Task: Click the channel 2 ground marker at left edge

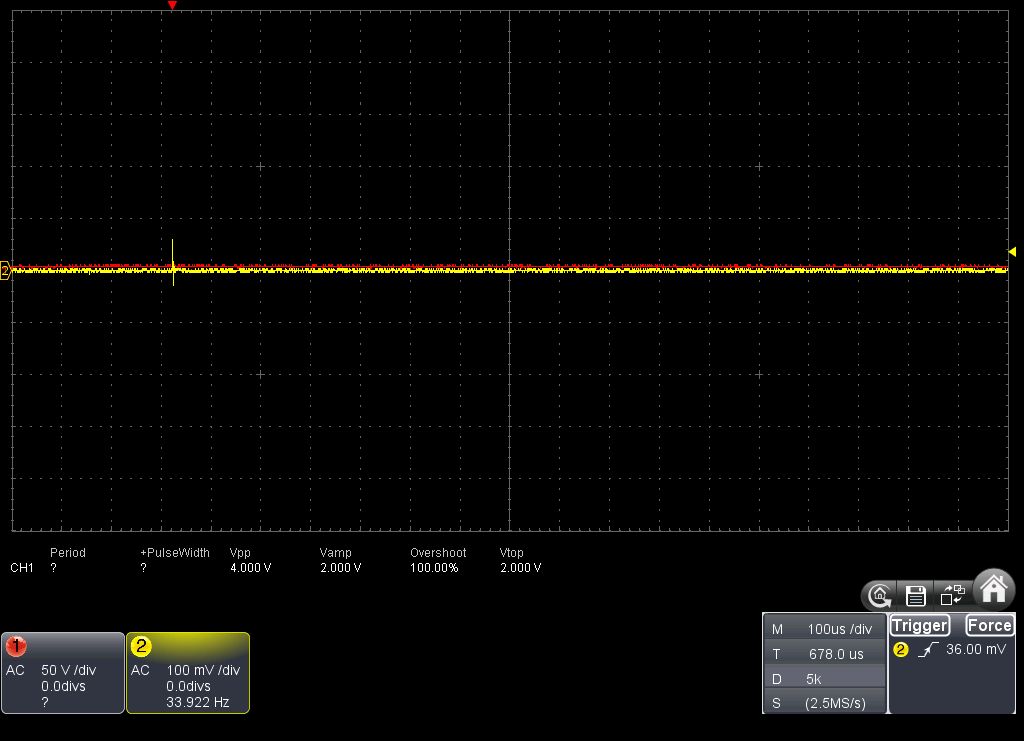Action: 5,270
